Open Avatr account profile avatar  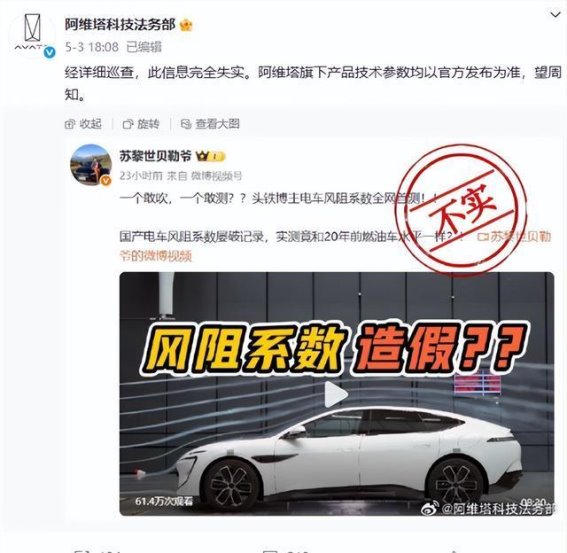click(32, 35)
